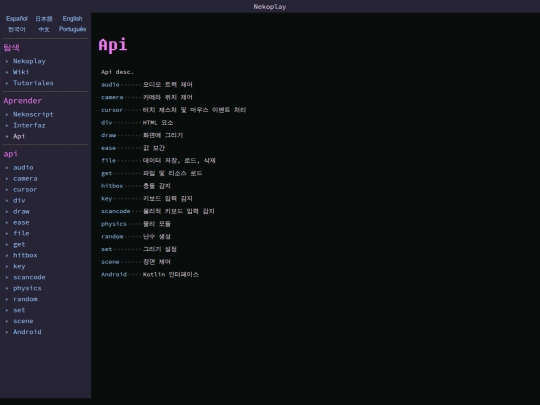Switch language to English
The image size is (540, 405).
coord(72,19)
